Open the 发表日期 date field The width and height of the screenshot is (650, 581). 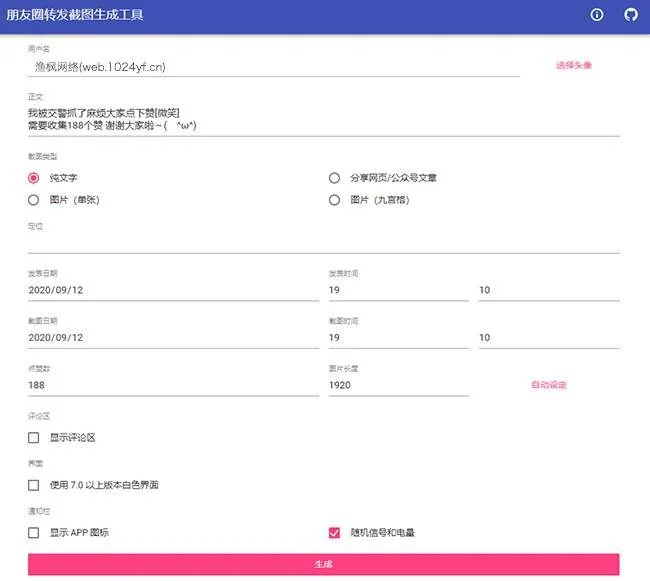tap(173, 290)
